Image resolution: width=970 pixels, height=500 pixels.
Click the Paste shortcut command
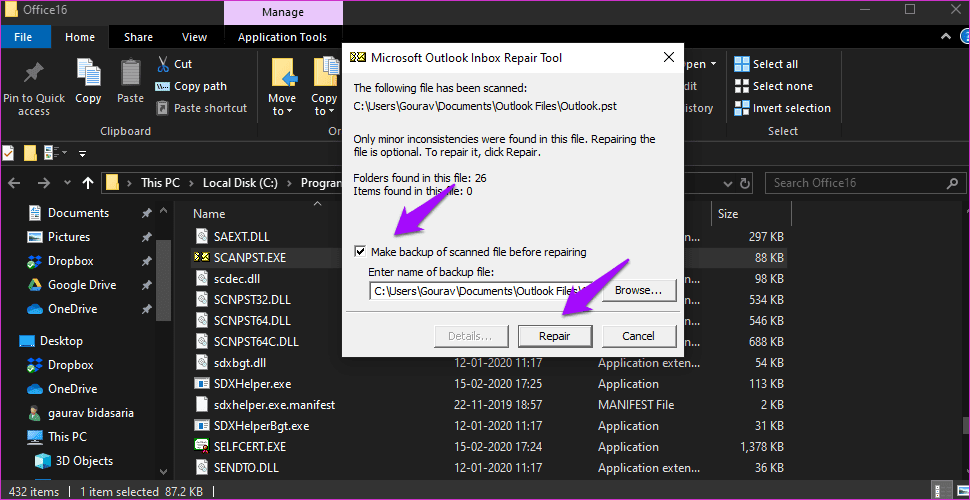202,108
